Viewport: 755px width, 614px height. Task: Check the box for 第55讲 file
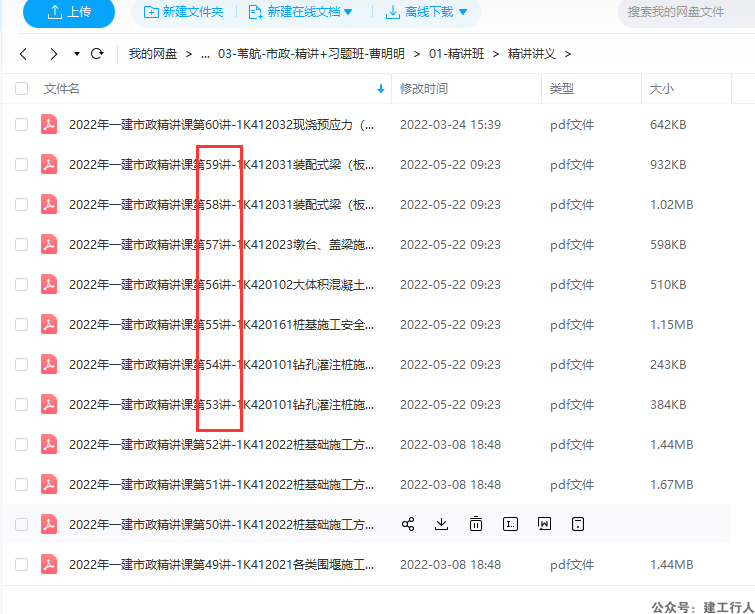pos(21,325)
